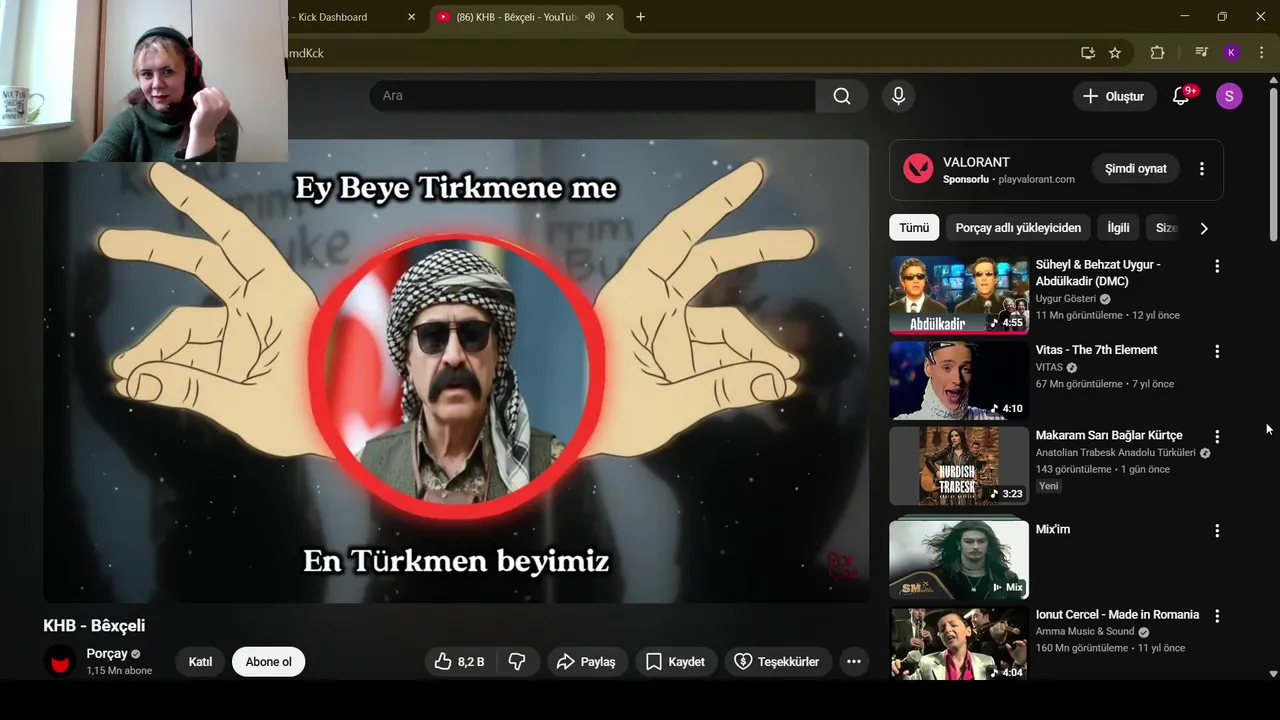The height and width of the screenshot is (720, 1280).
Task: Open options for Mix'im playlist
Action: [1217, 531]
